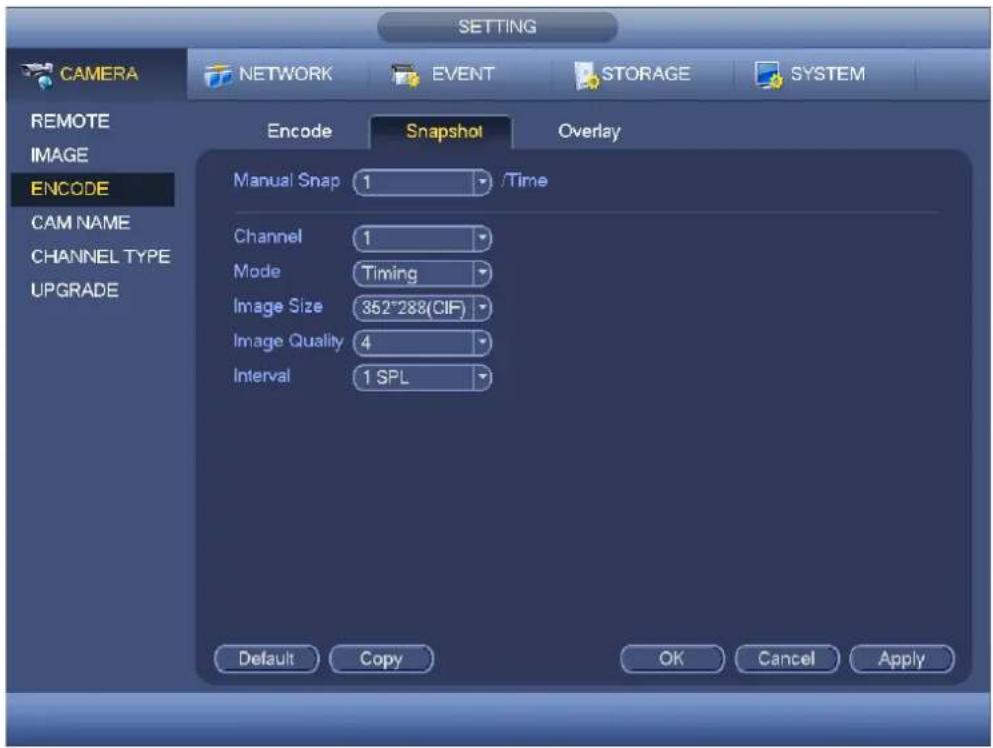Click the Manual Snap value field
Screen dimensions: 993x748
pyautogui.click(x=422, y=183)
